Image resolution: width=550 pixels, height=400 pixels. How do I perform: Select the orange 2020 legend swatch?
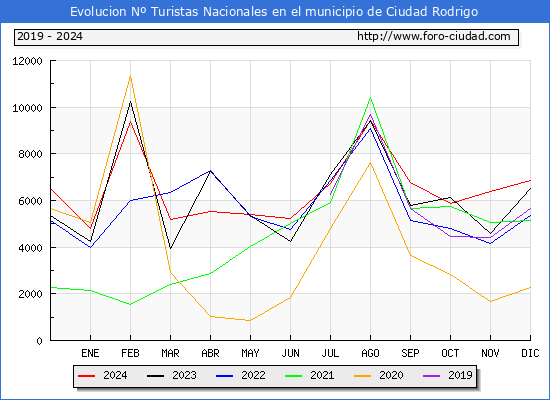click(363, 376)
